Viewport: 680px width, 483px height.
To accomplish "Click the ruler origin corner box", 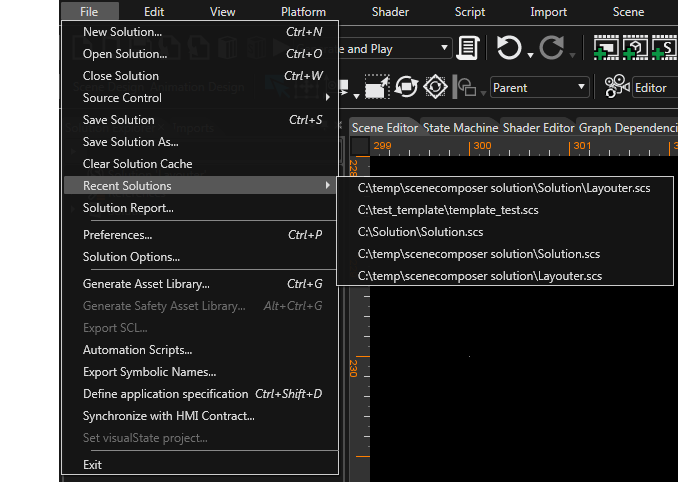I will coord(360,146).
